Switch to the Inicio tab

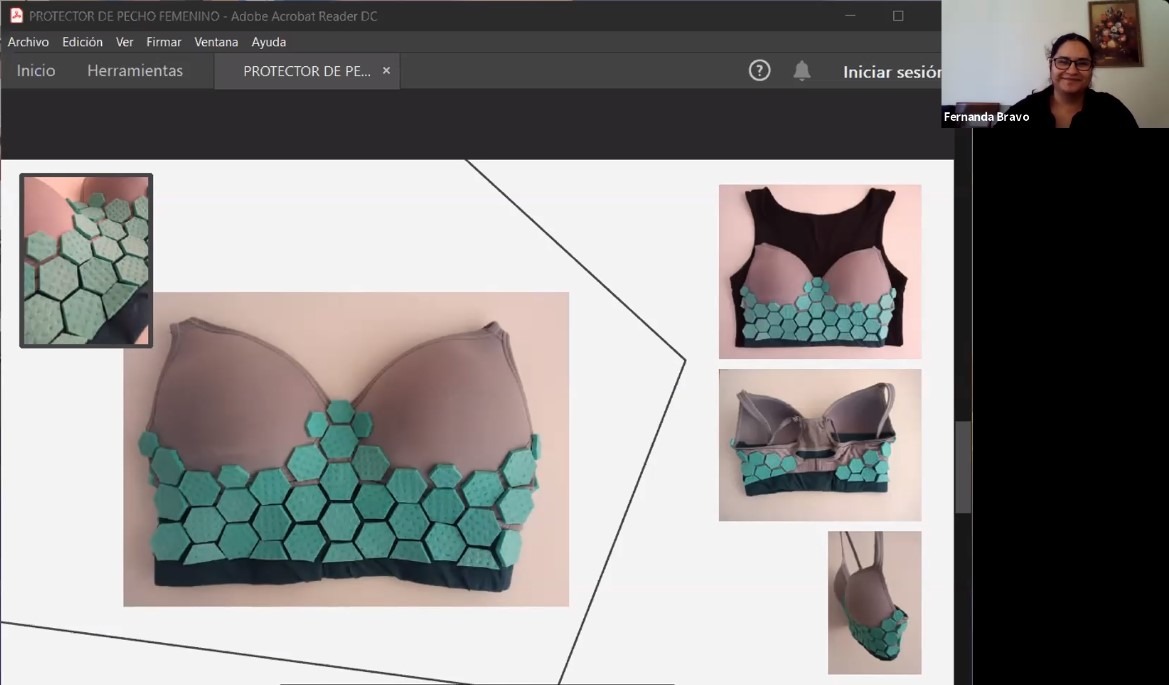(36, 71)
